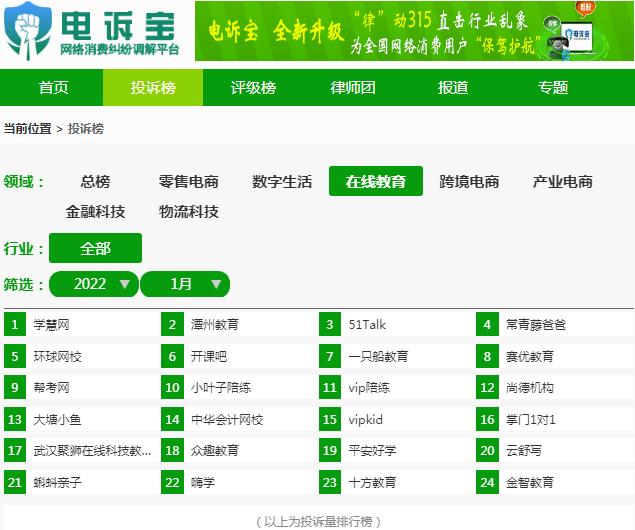This screenshot has height=530, width=635.
Task: Expand the 2022 year dropdown
Action: click(93, 284)
